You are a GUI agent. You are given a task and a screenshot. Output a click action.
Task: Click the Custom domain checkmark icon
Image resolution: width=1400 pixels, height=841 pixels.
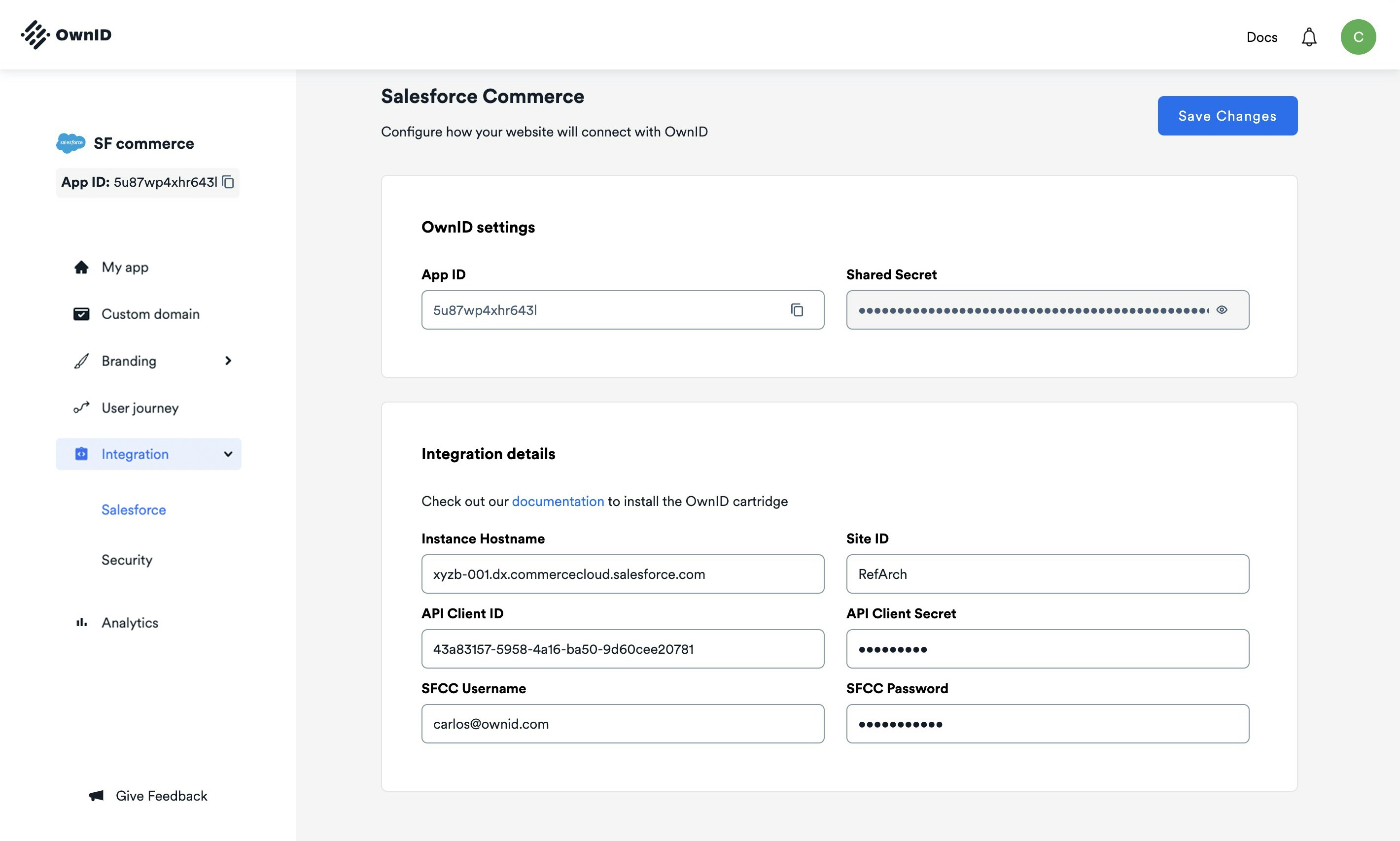[x=81, y=313]
